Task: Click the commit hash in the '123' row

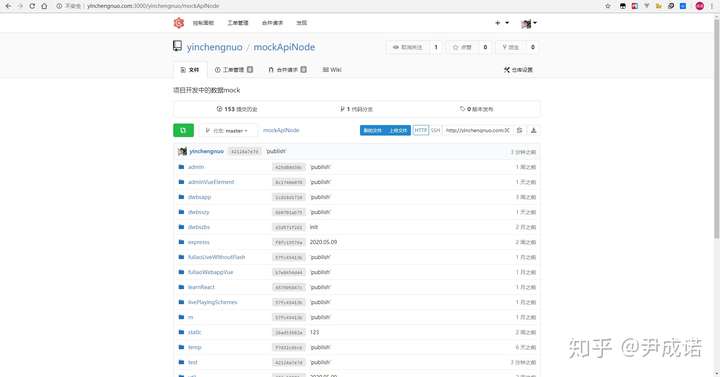Action: click(x=289, y=332)
